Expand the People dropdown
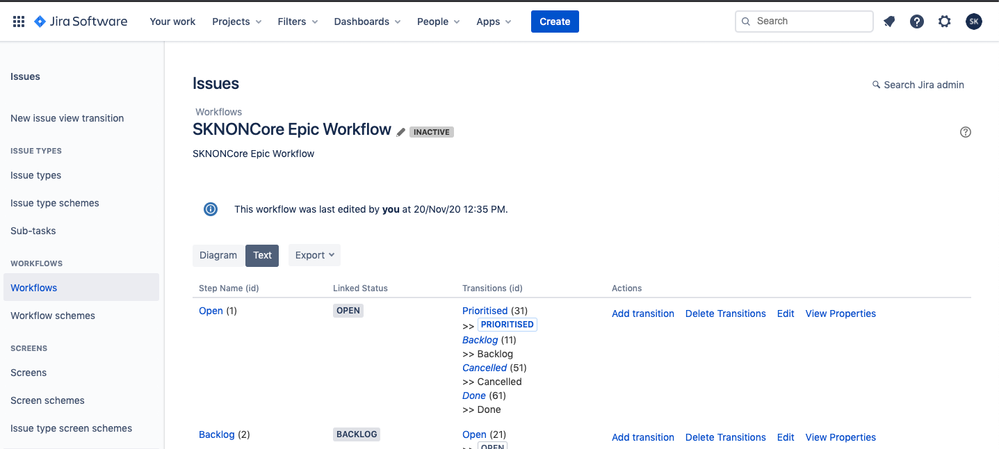 (x=438, y=22)
